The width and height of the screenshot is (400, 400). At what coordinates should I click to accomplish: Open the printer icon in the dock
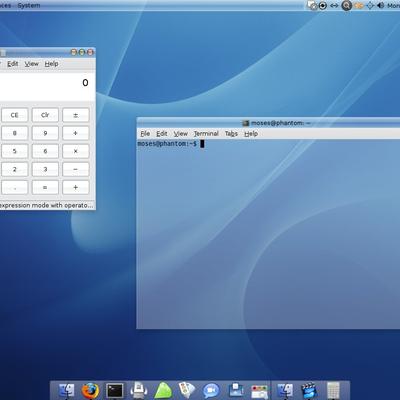[139, 390]
